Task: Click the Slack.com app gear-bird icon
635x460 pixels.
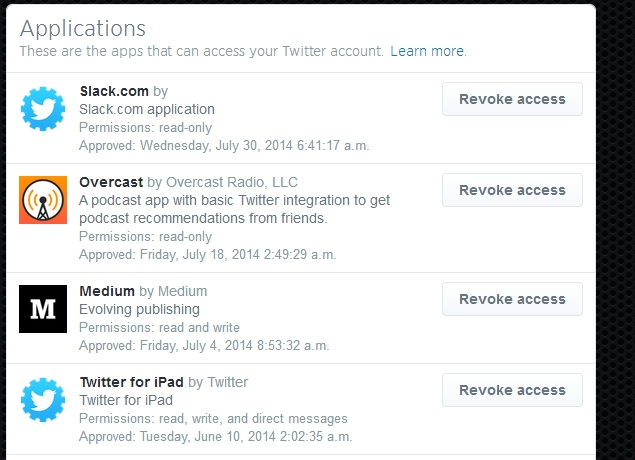Action: [x=43, y=109]
